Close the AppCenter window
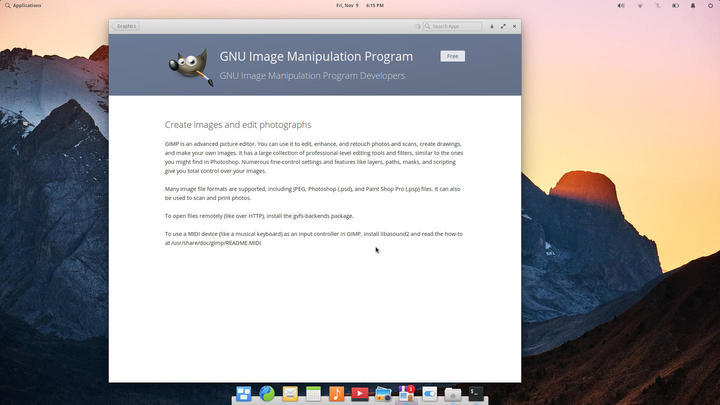 514,26
